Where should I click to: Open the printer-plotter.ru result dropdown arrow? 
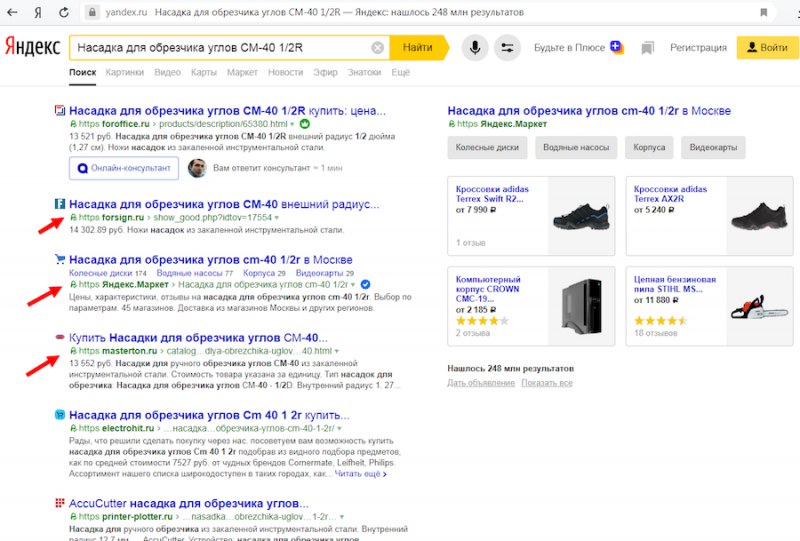(x=341, y=517)
